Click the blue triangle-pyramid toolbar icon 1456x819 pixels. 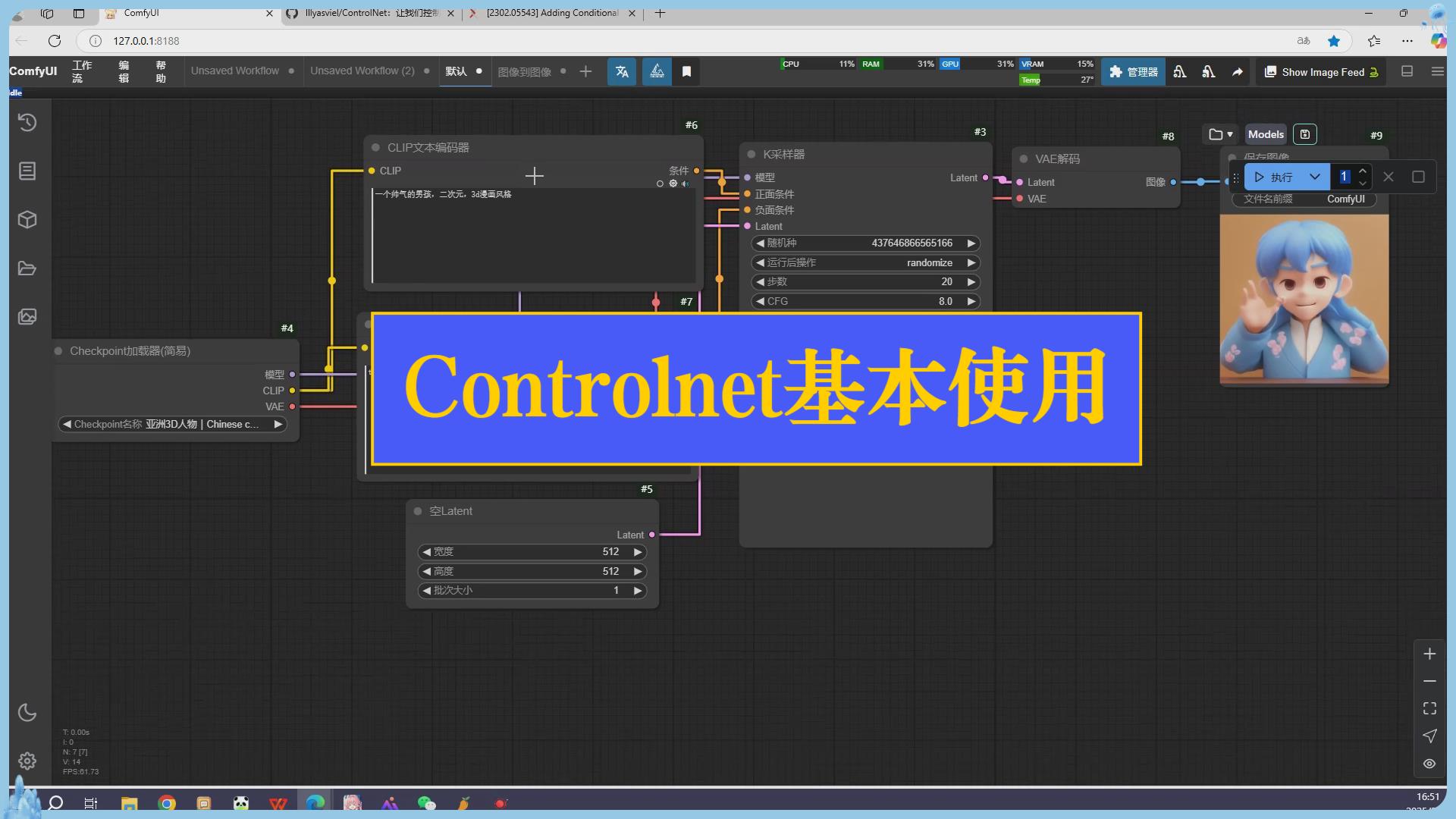pos(657,71)
